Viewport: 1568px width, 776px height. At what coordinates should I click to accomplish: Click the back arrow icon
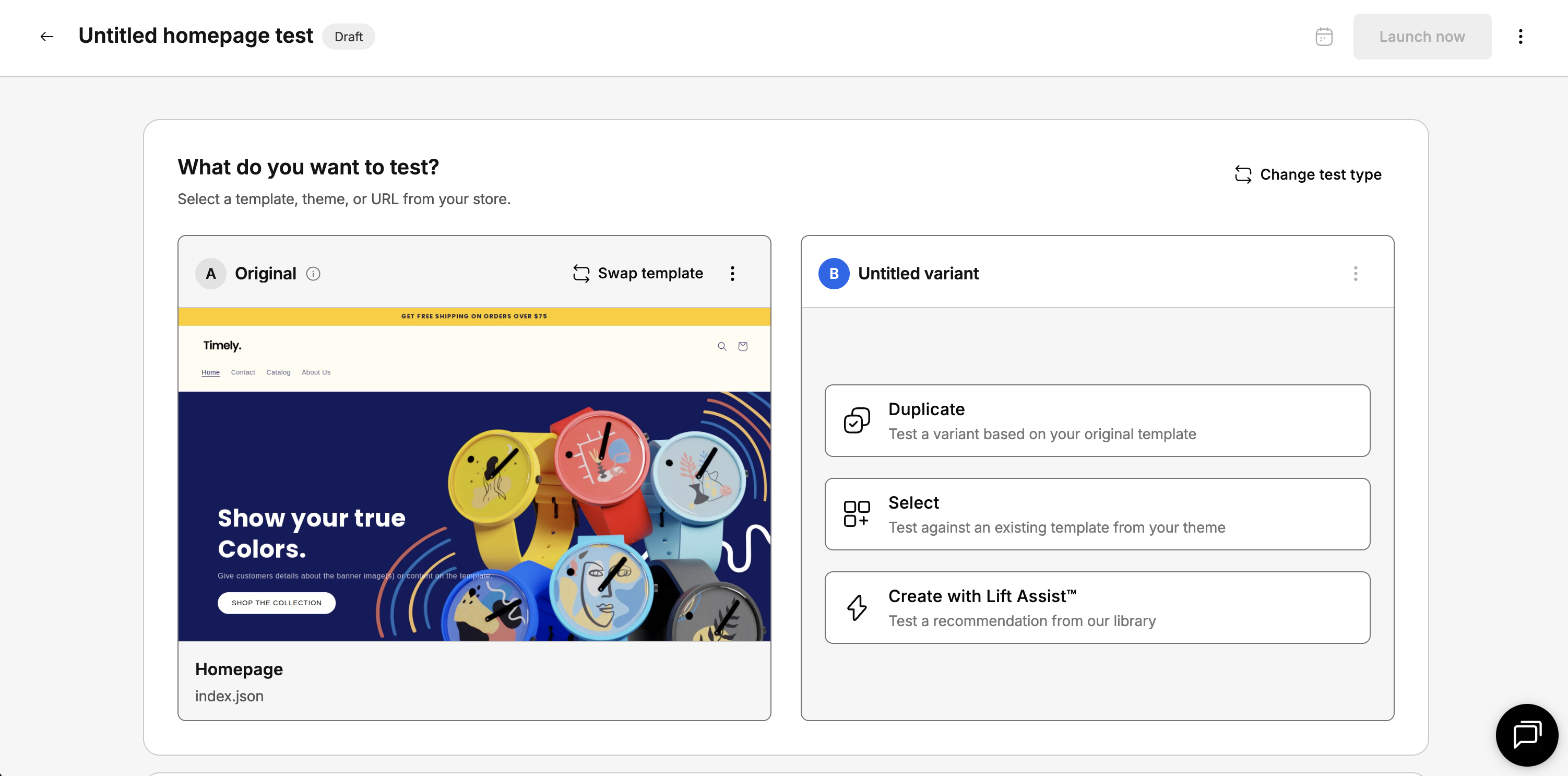point(47,37)
